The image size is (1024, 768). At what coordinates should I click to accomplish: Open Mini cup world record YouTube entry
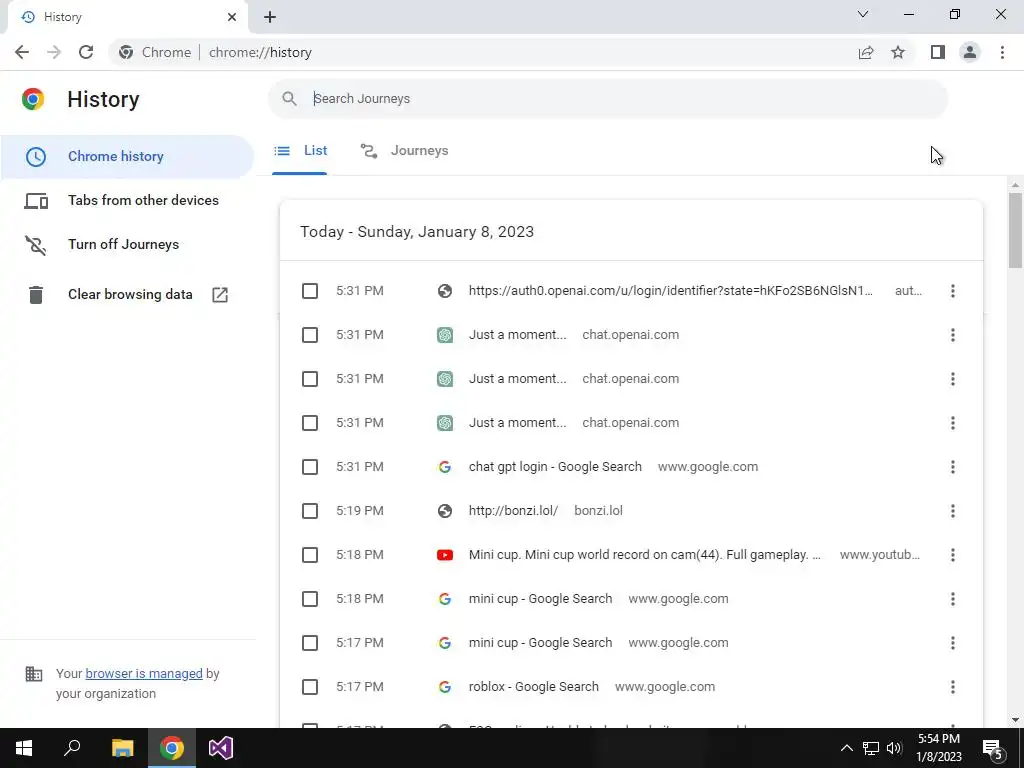pos(645,555)
